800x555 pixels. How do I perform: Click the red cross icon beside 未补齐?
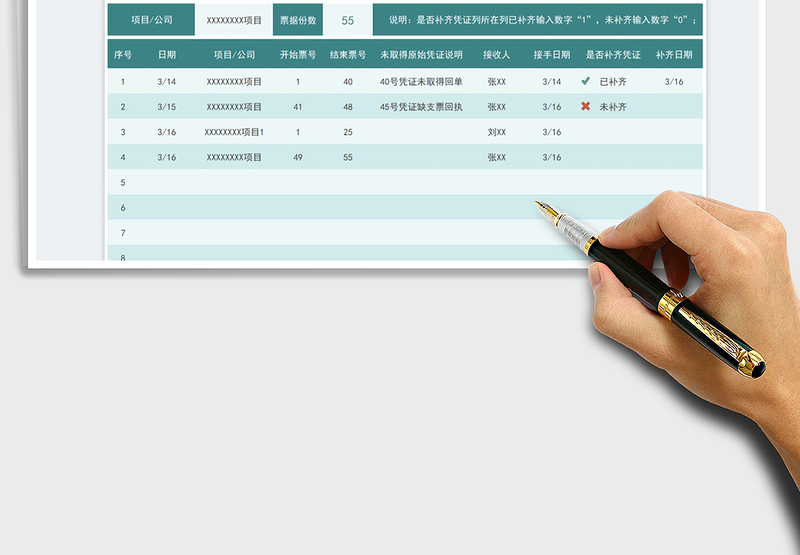pyautogui.click(x=585, y=106)
